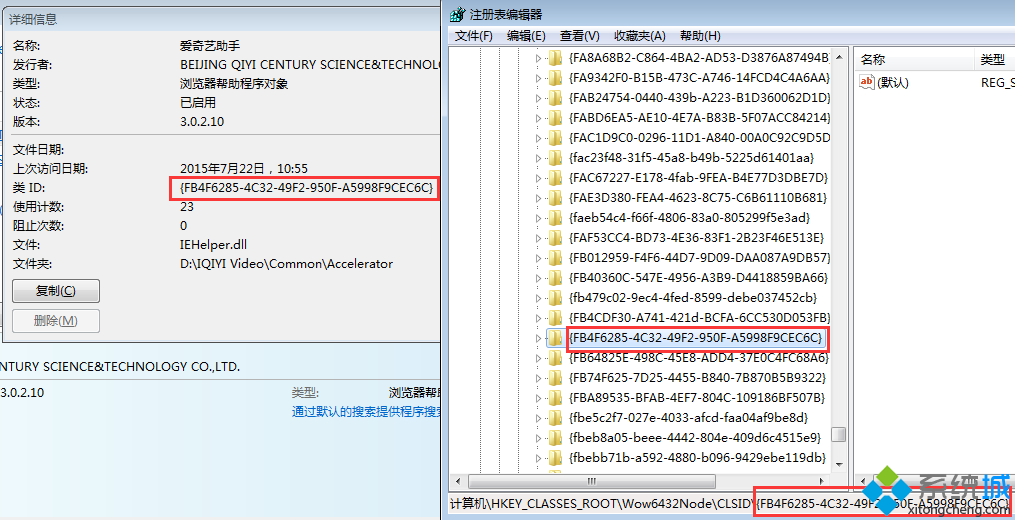Select the {FB012959-F4F6-44D7-9D09 key
The height and width of the screenshot is (520, 1015).
click(698, 258)
